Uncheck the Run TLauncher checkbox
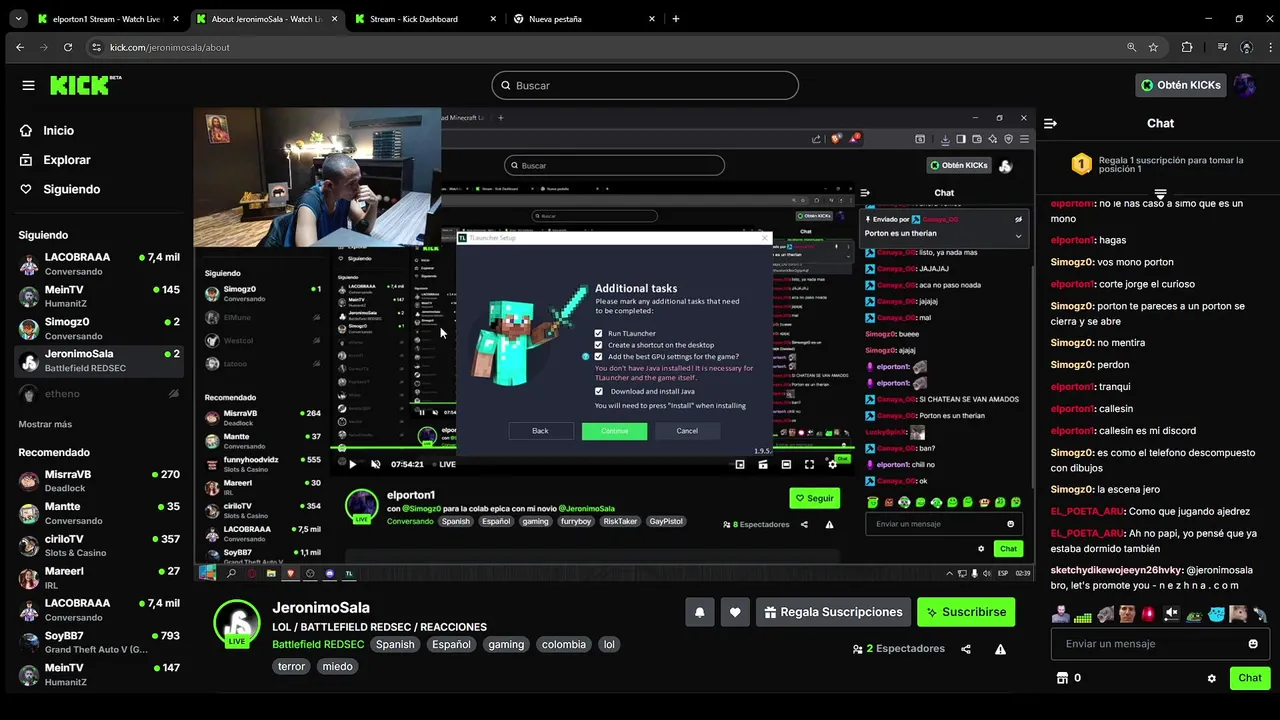 599,333
